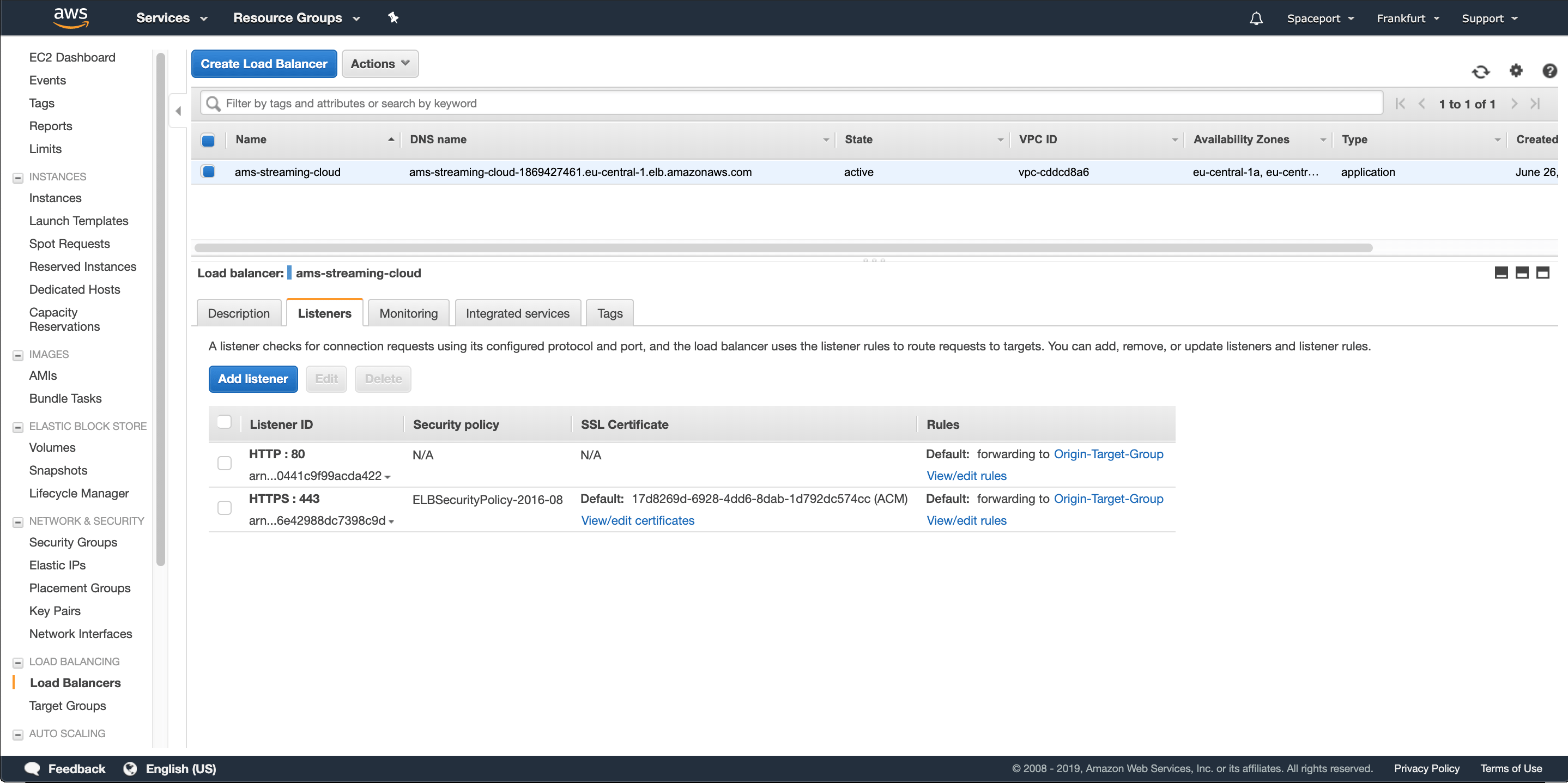Collapse the INSTANCES sidebar section
This screenshot has height=783, width=1568.
point(17,177)
